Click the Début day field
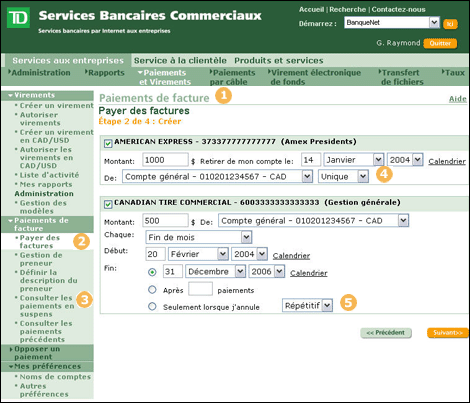Screen dimensions: 470x403 tap(155, 254)
